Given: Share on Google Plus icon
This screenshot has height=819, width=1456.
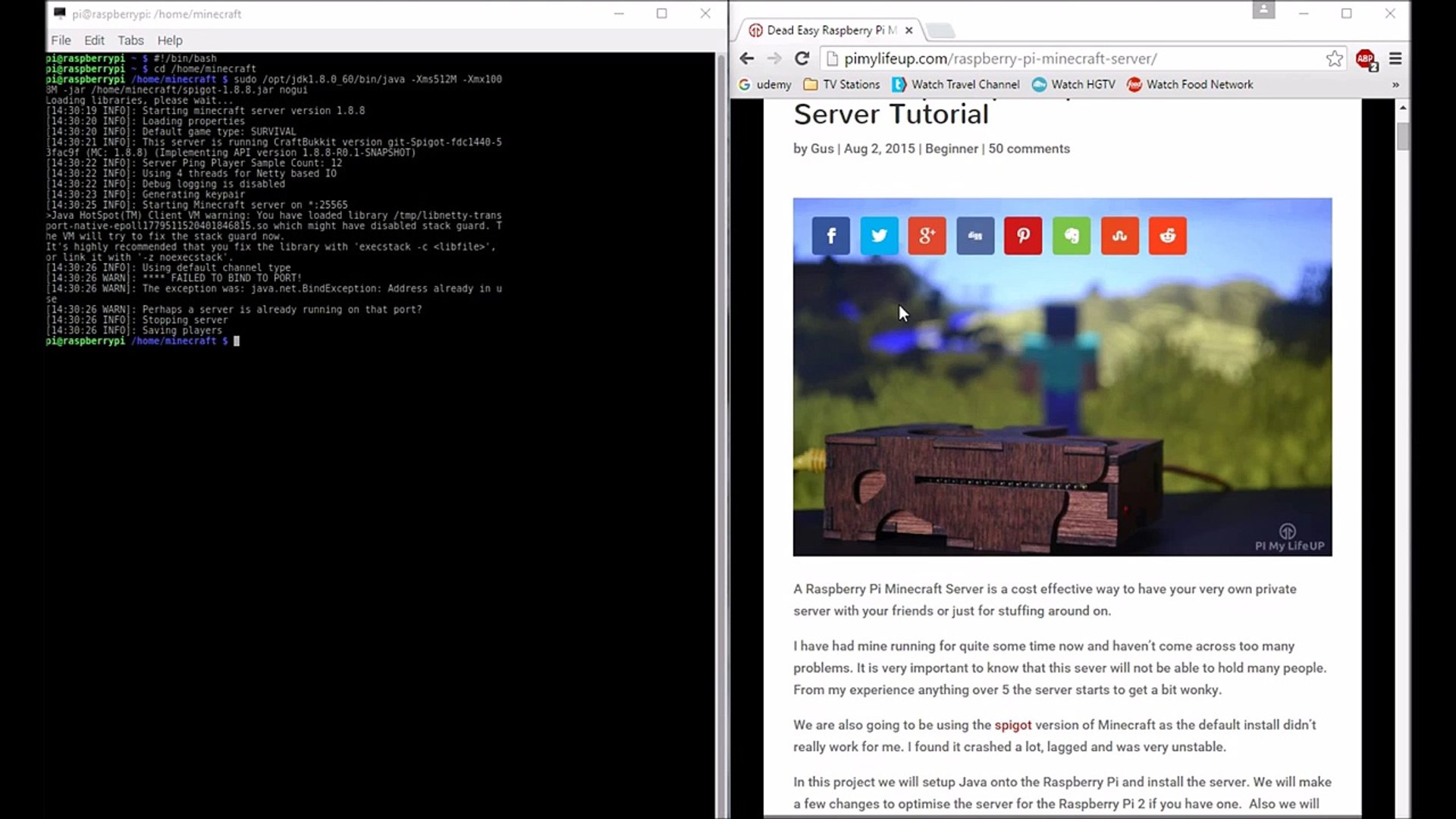Looking at the screenshot, I should (927, 236).
